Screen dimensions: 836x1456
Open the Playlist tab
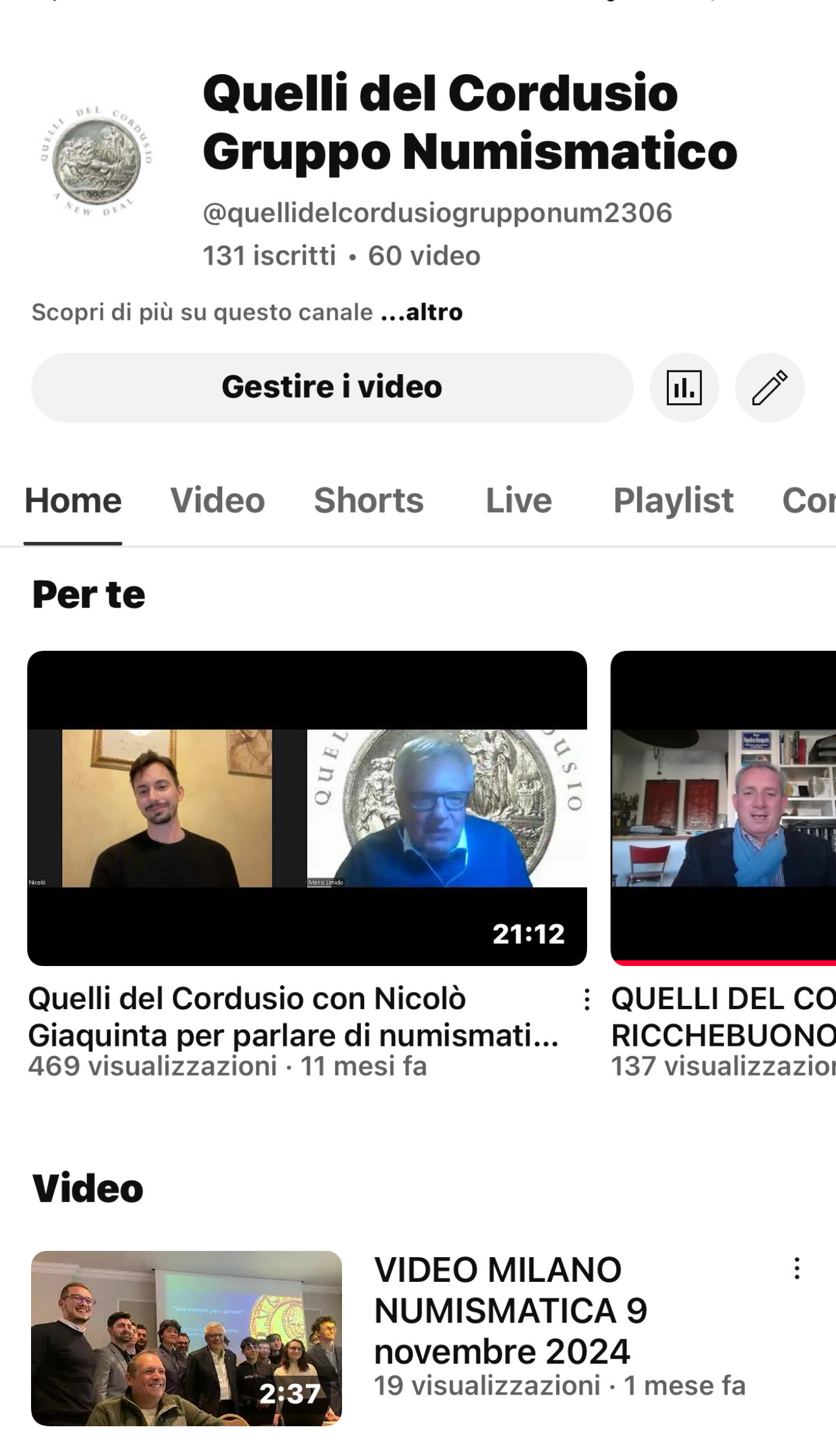(x=673, y=501)
